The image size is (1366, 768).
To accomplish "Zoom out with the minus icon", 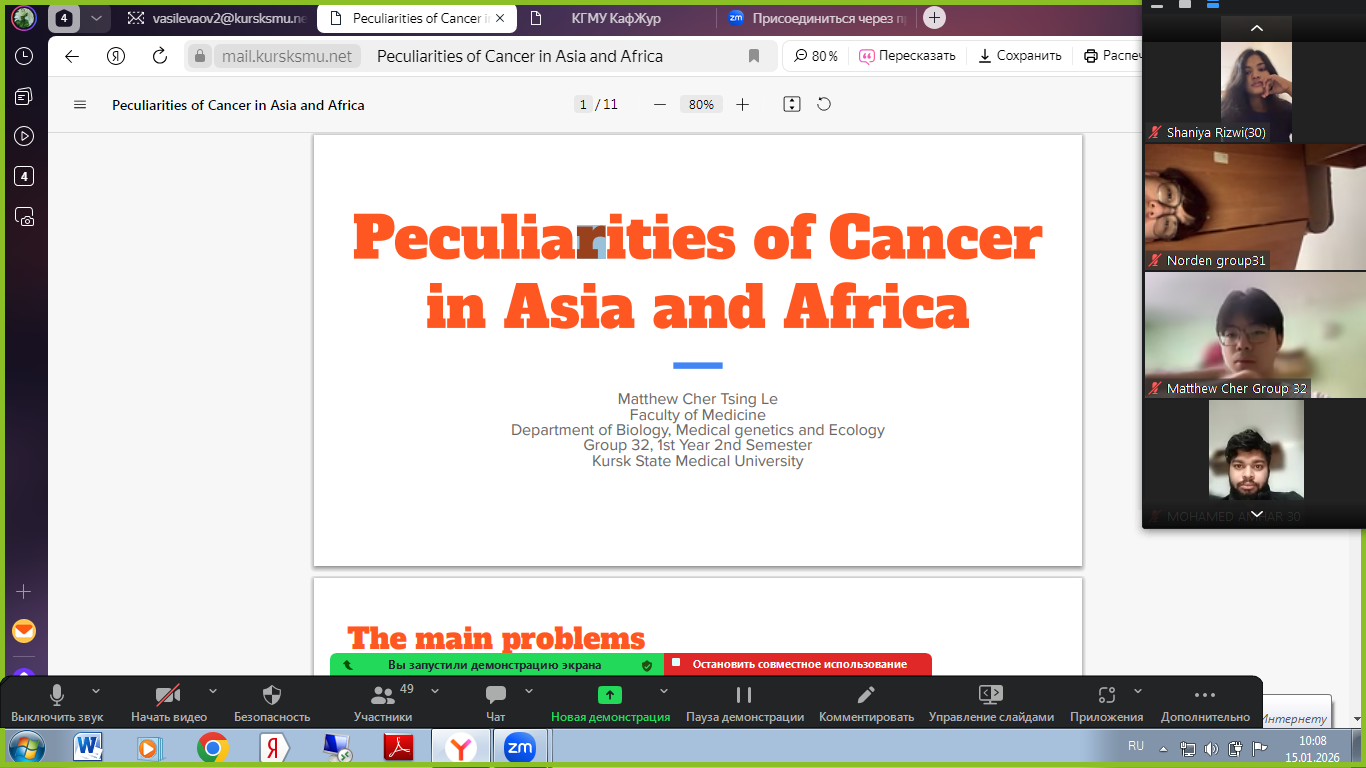I will point(659,104).
